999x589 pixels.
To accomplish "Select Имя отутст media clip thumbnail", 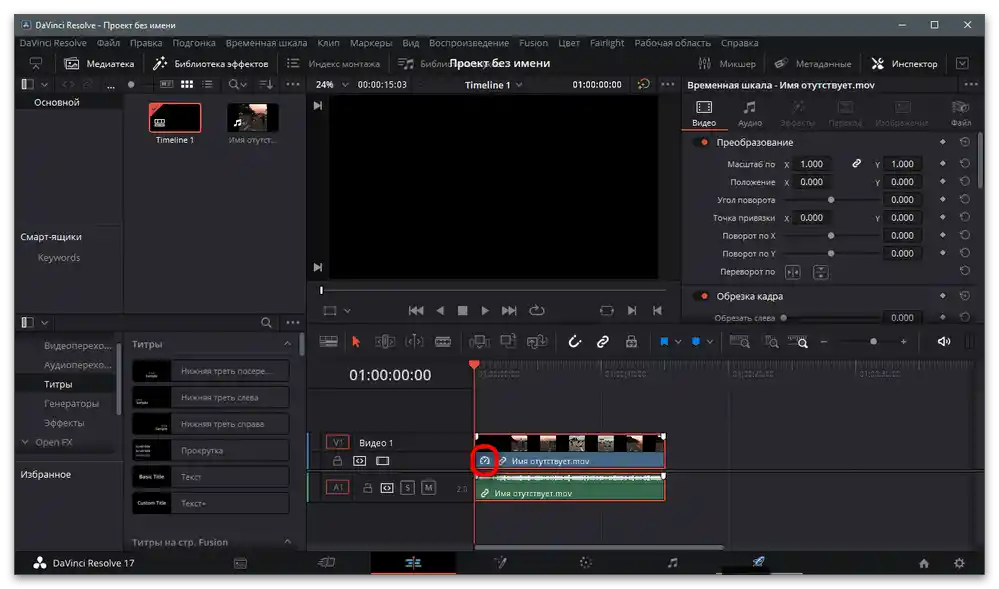I will 253,118.
